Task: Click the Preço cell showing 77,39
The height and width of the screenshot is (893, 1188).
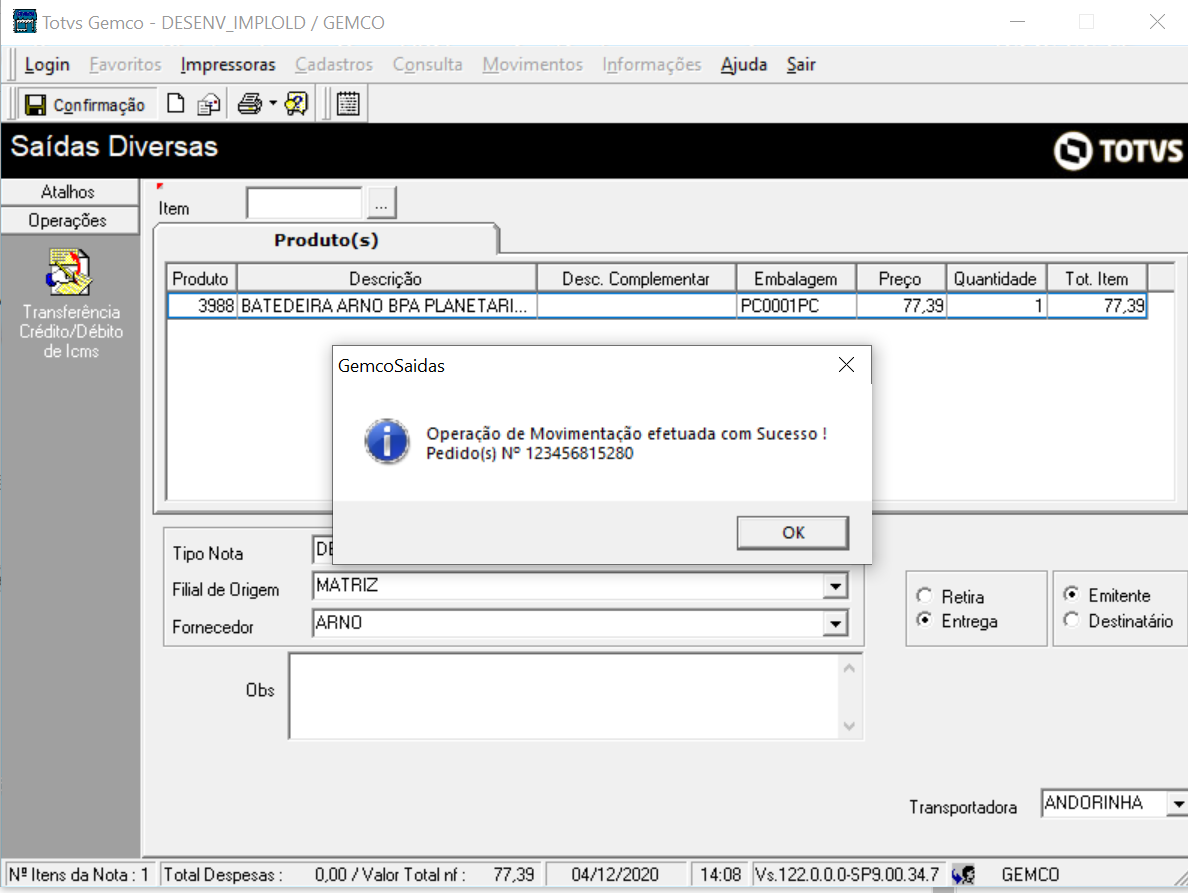Action: click(x=901, y=306)
